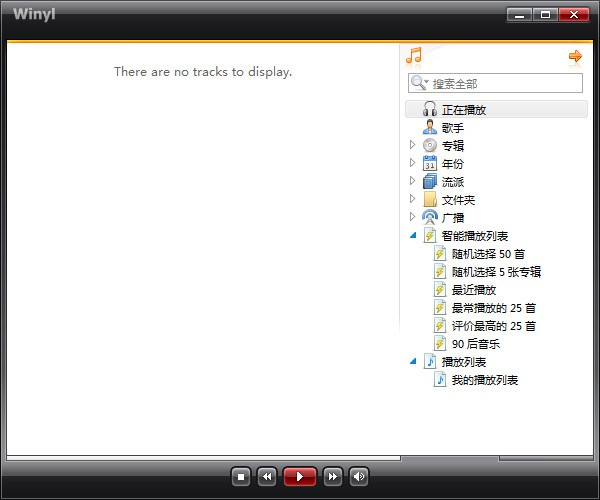
Task: Focus the 搜索全部 search field
Action: click(x=496, y=83)
